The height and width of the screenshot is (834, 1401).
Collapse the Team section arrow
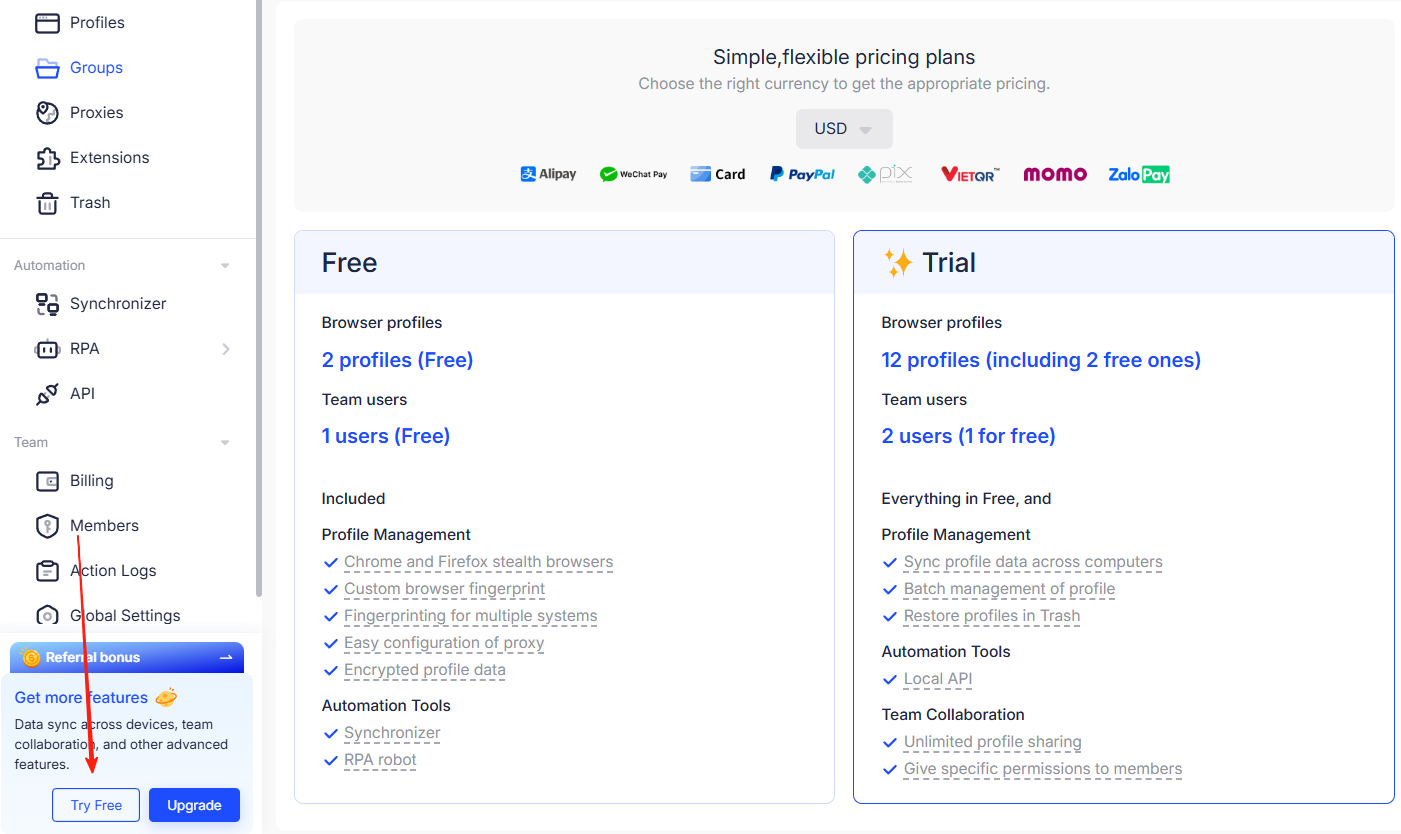tap(225, 443)
